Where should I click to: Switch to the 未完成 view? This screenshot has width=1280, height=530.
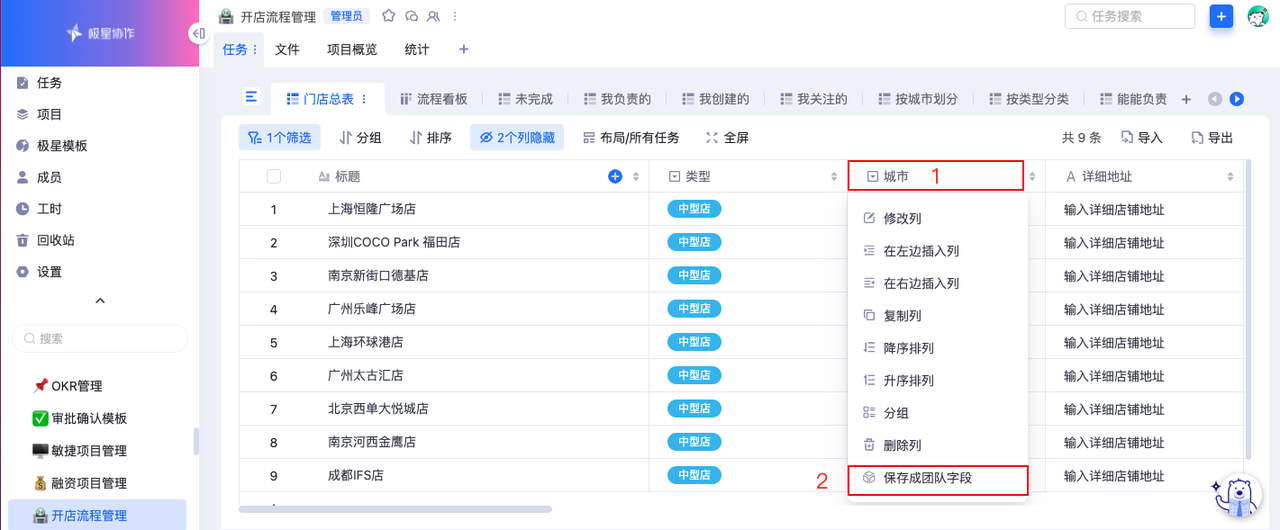(x=525, y=99)
